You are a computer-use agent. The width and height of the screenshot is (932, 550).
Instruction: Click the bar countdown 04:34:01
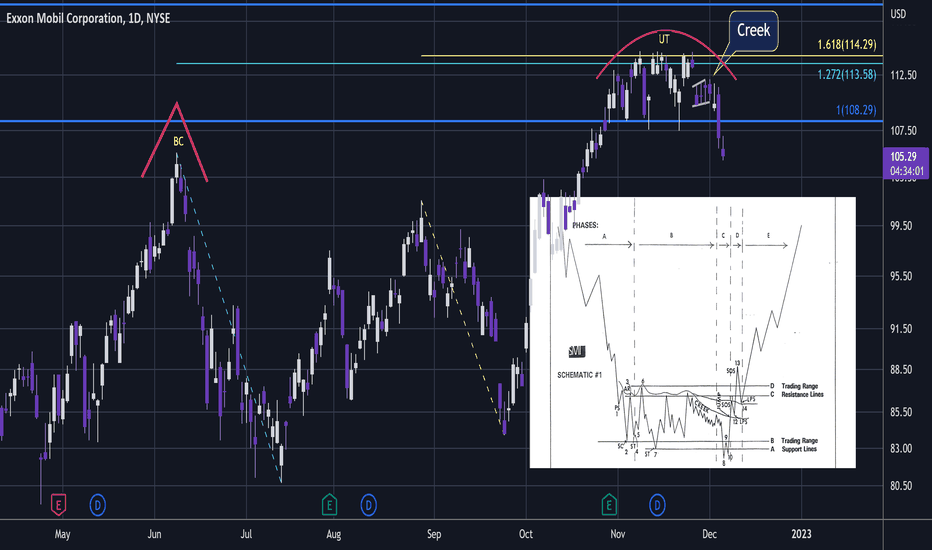click(x=906, y=171)
